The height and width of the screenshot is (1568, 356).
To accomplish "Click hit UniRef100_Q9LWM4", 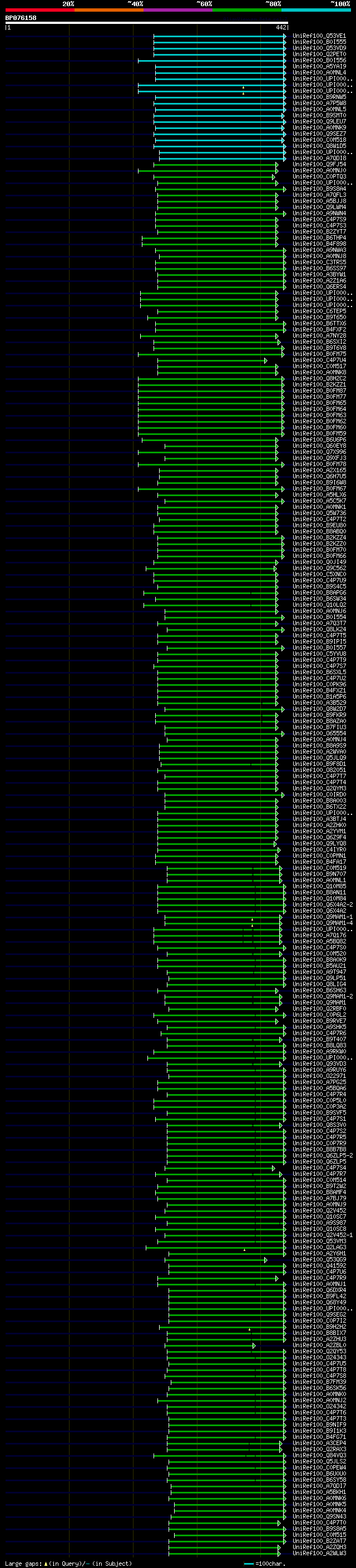I will coord(319,207).
